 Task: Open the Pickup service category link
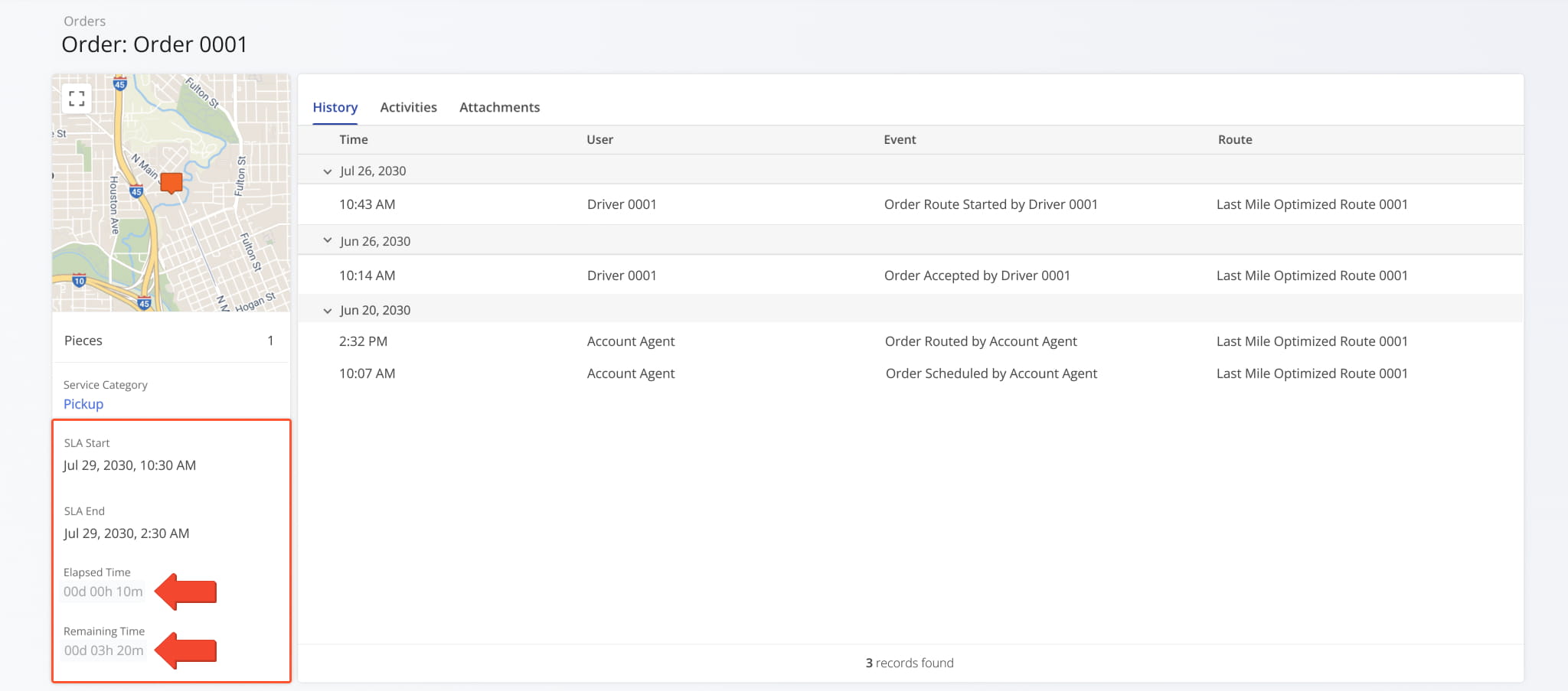(x=83, y=403)
